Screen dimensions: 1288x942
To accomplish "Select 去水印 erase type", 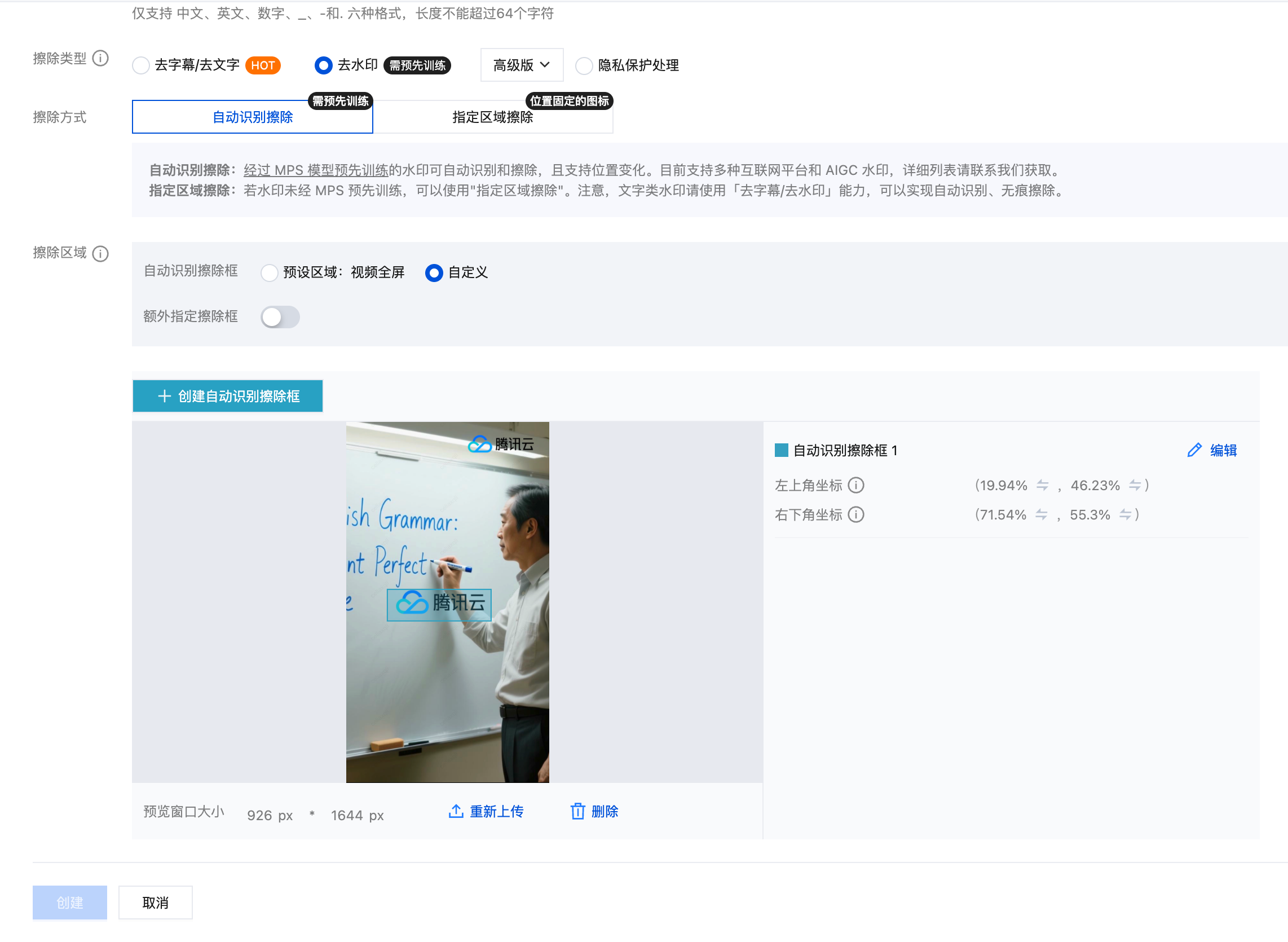I will pos(323,65).
